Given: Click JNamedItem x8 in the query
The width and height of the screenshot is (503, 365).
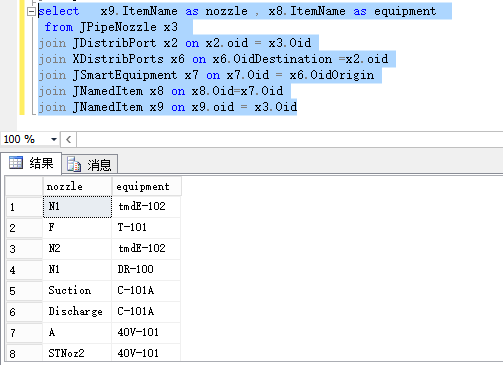Looking at the screenshot, I should click(118, 91).
